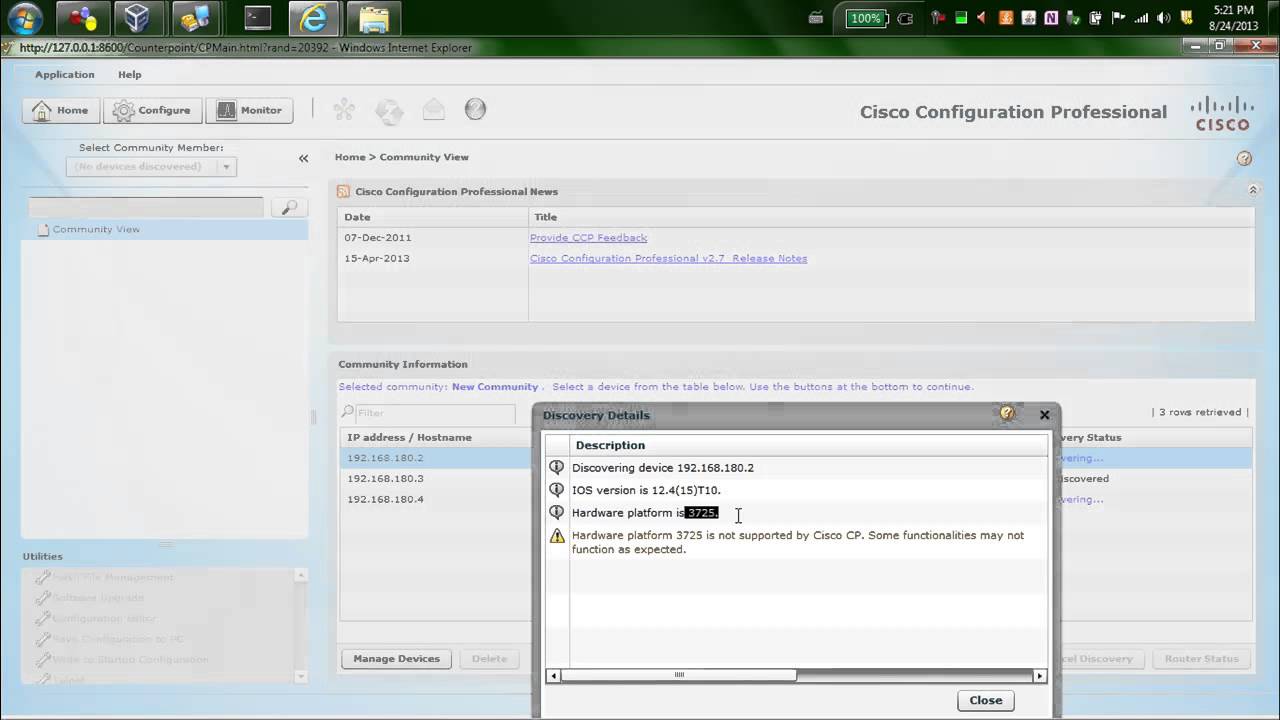The width and height of the screenshot is (1280, 720).
Task: Open VirtualBox from the taskbar
Action: [137, 18]
